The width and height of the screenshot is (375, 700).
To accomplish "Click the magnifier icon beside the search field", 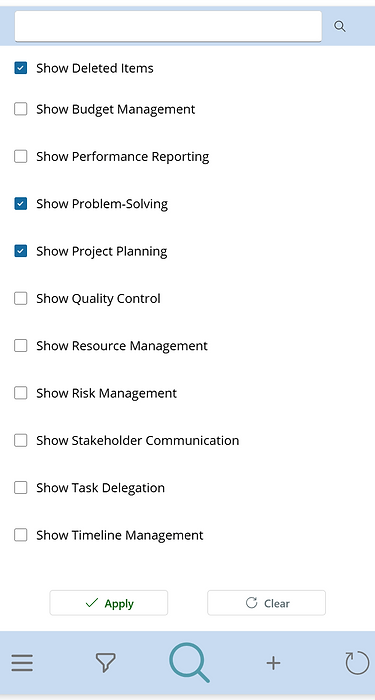I will pyautogui.click(x=340, y=26).
